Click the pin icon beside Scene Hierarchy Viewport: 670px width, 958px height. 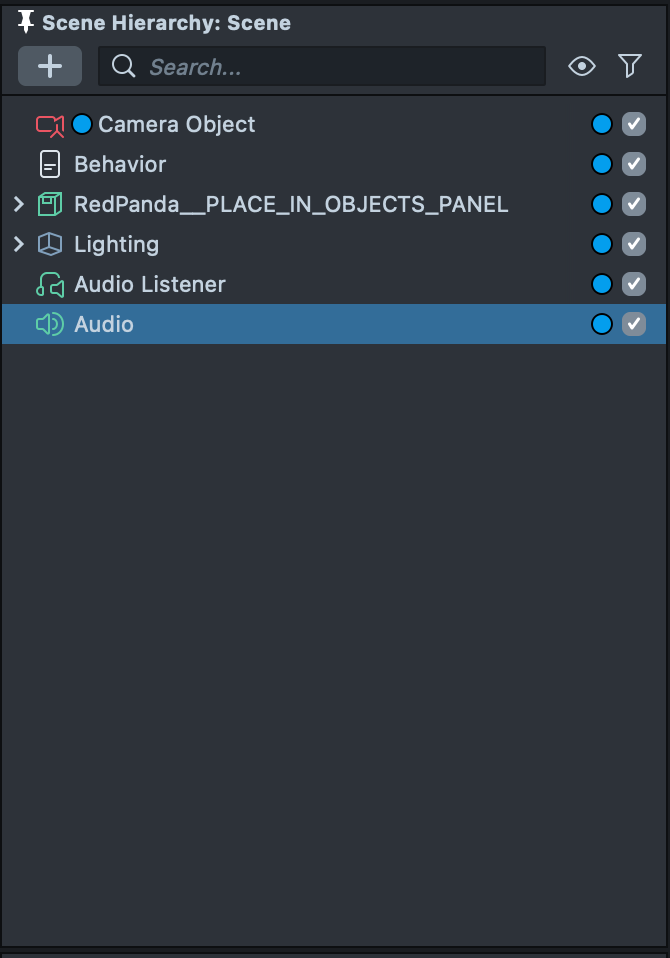[x=26, y=22]
